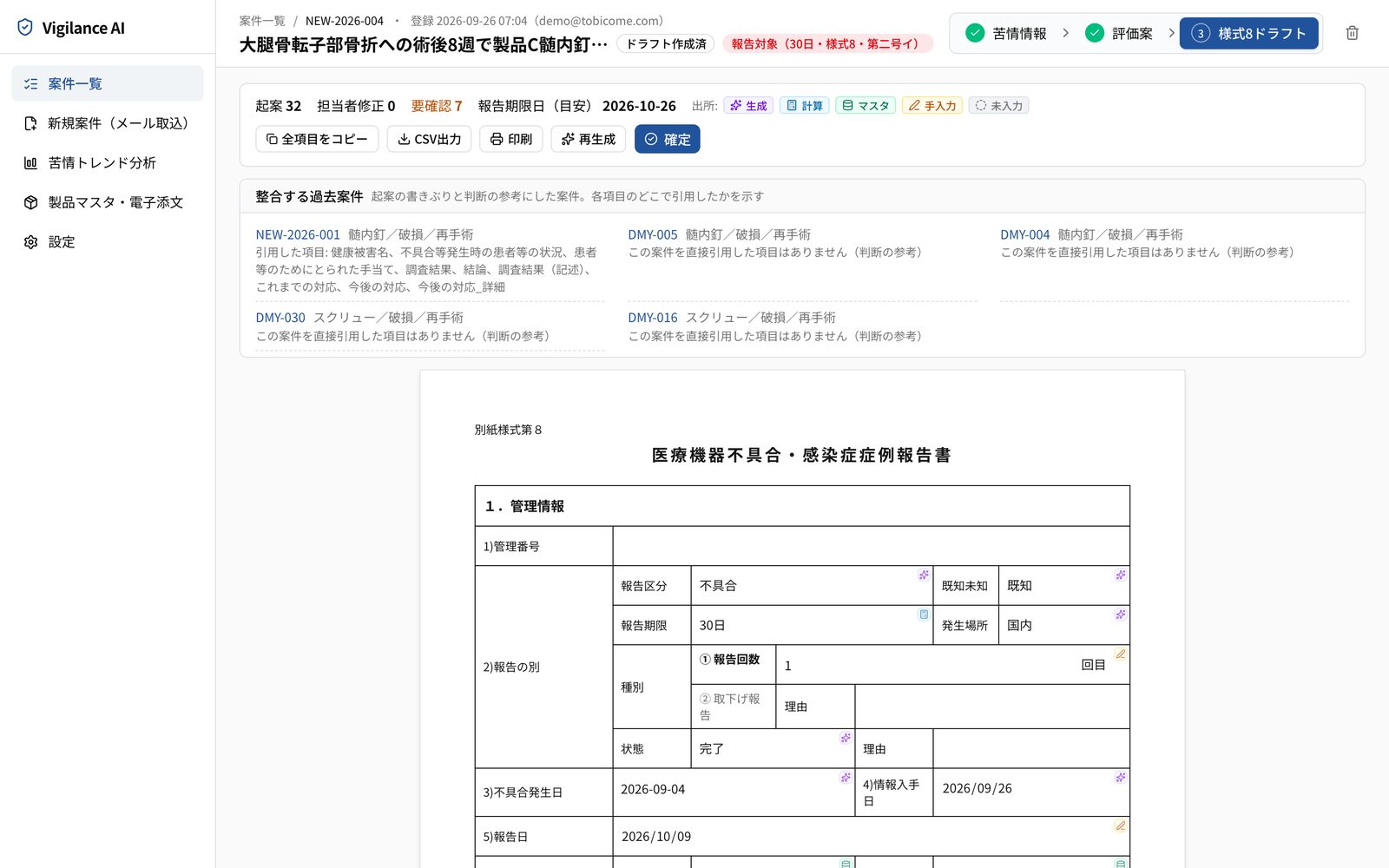This screenshot has width=1389, height=868.
Task: Click the 報告区分 value 不具合
Action: click(718, 586)
